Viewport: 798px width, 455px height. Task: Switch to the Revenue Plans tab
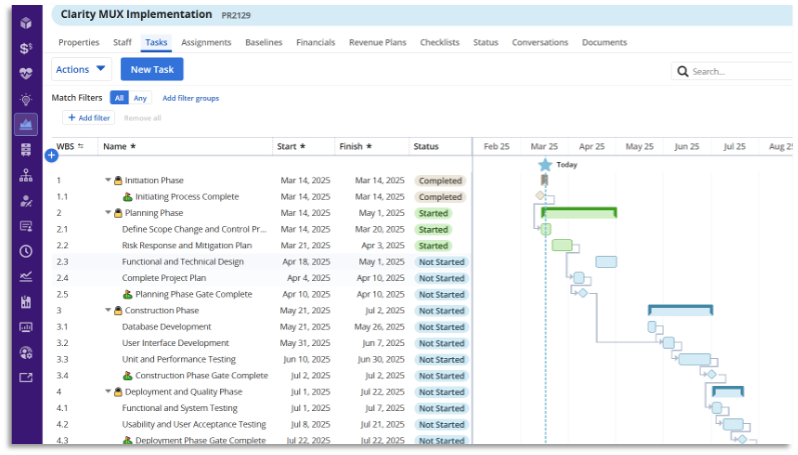click(378, 42)
